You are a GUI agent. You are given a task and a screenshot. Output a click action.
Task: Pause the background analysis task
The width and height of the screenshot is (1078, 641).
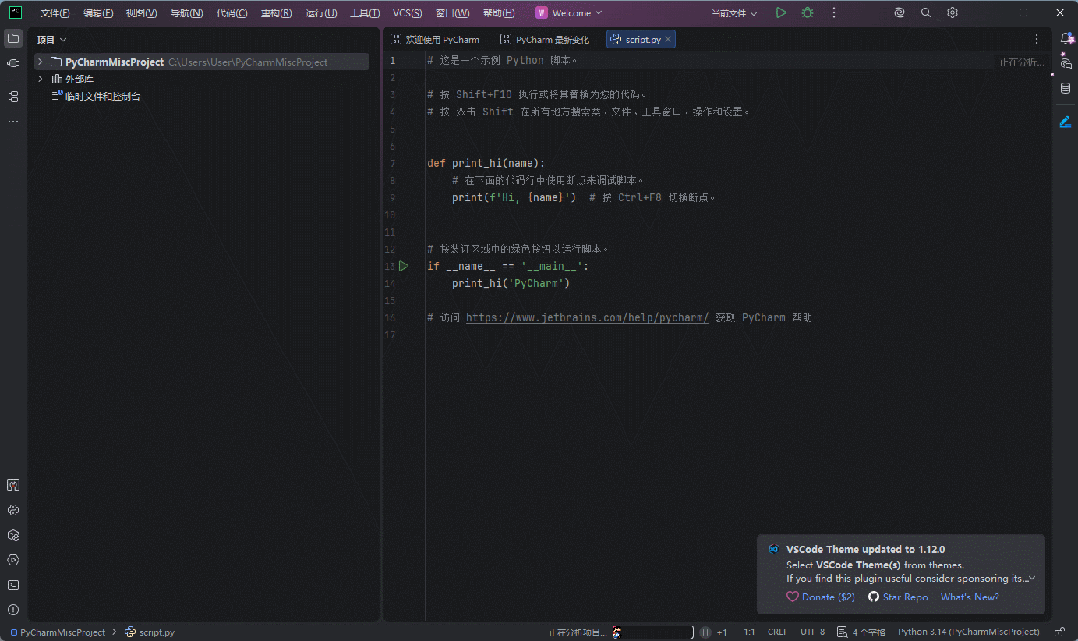coord(705,632)
